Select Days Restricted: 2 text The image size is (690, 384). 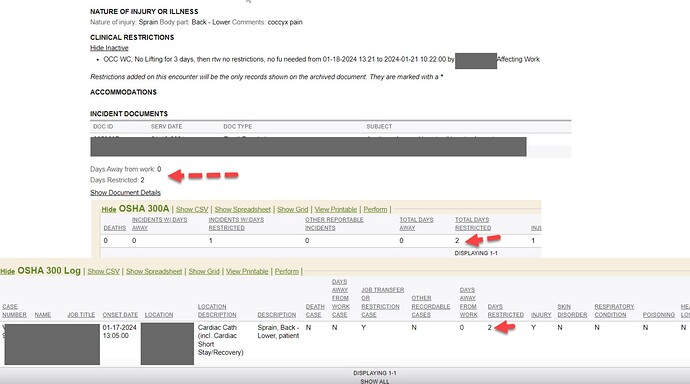click(117, 180)
